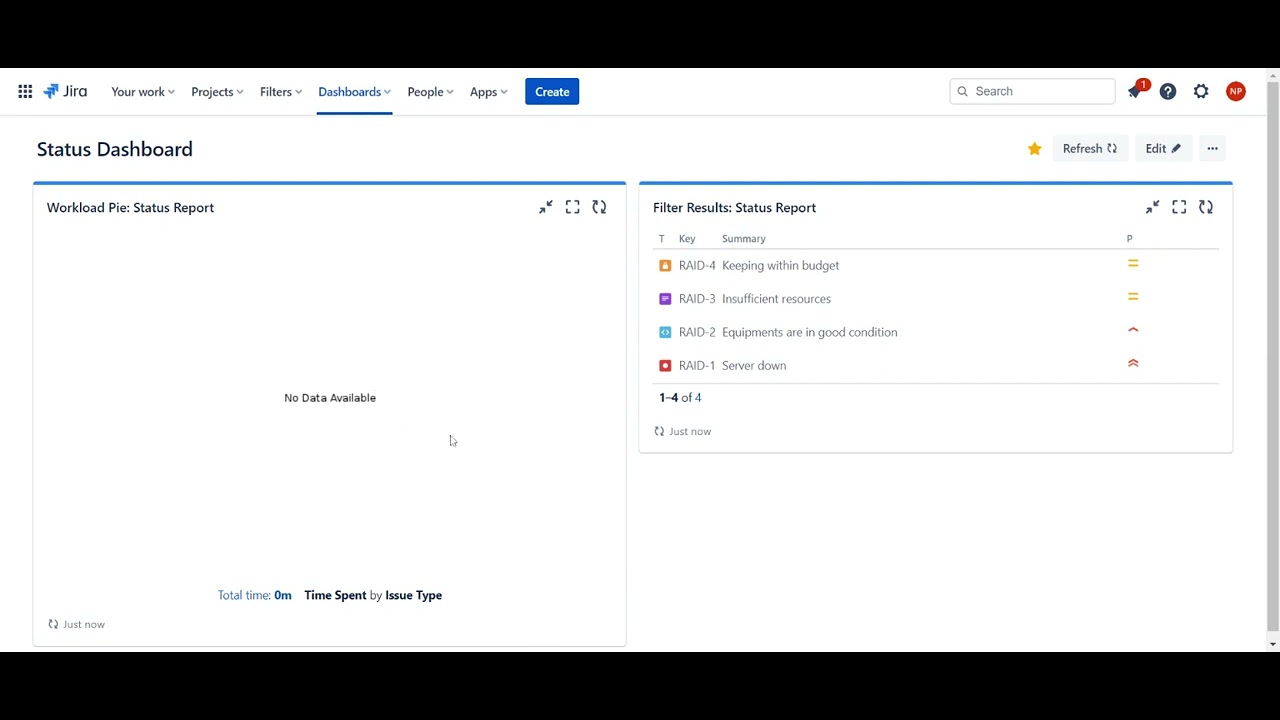Viewport: 1280px width, 720px height.
Task: Expand the Apps dropdown
Action: coord(489,92)
